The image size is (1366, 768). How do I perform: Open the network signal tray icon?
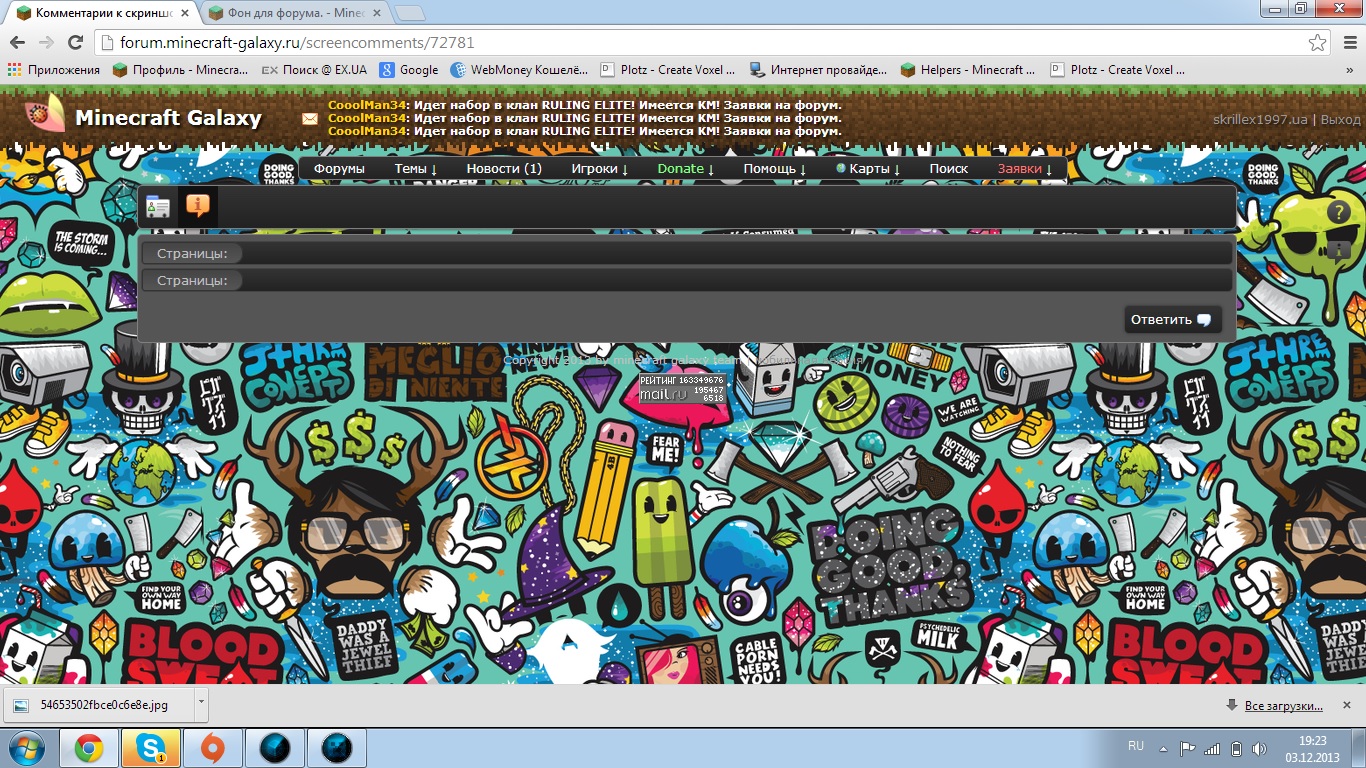1212,748
